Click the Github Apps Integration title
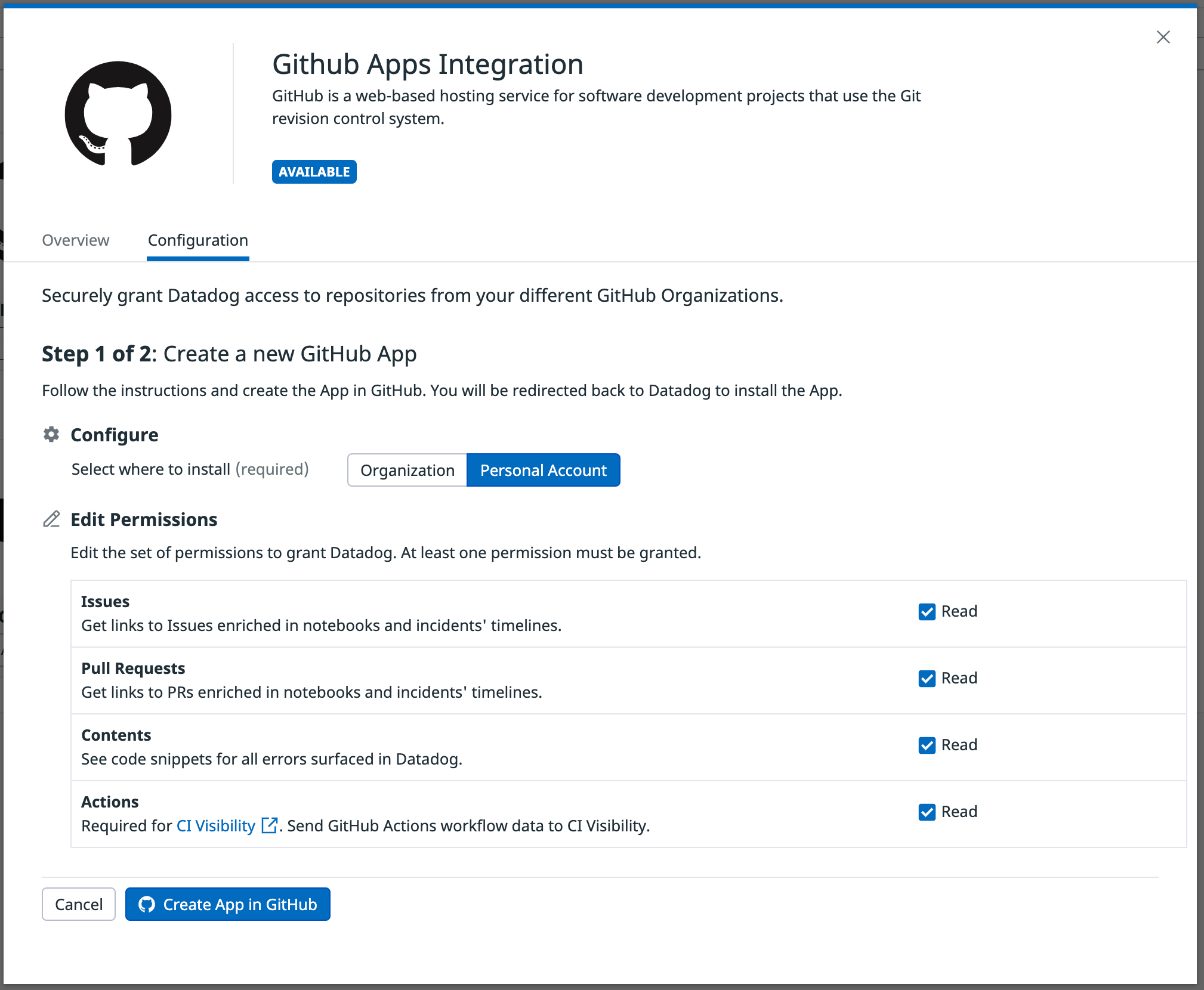1204x990 pixels. click(x=428, y=64)
